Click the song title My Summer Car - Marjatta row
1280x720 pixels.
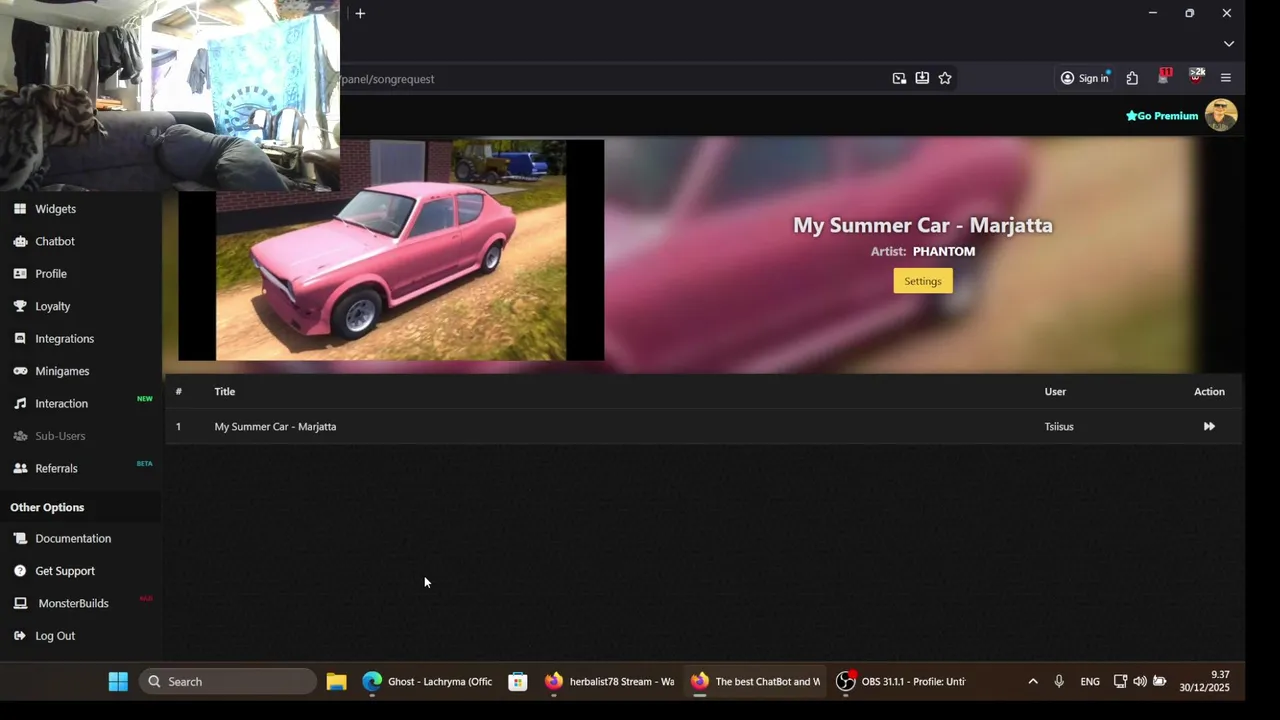[x=275, y=427]
